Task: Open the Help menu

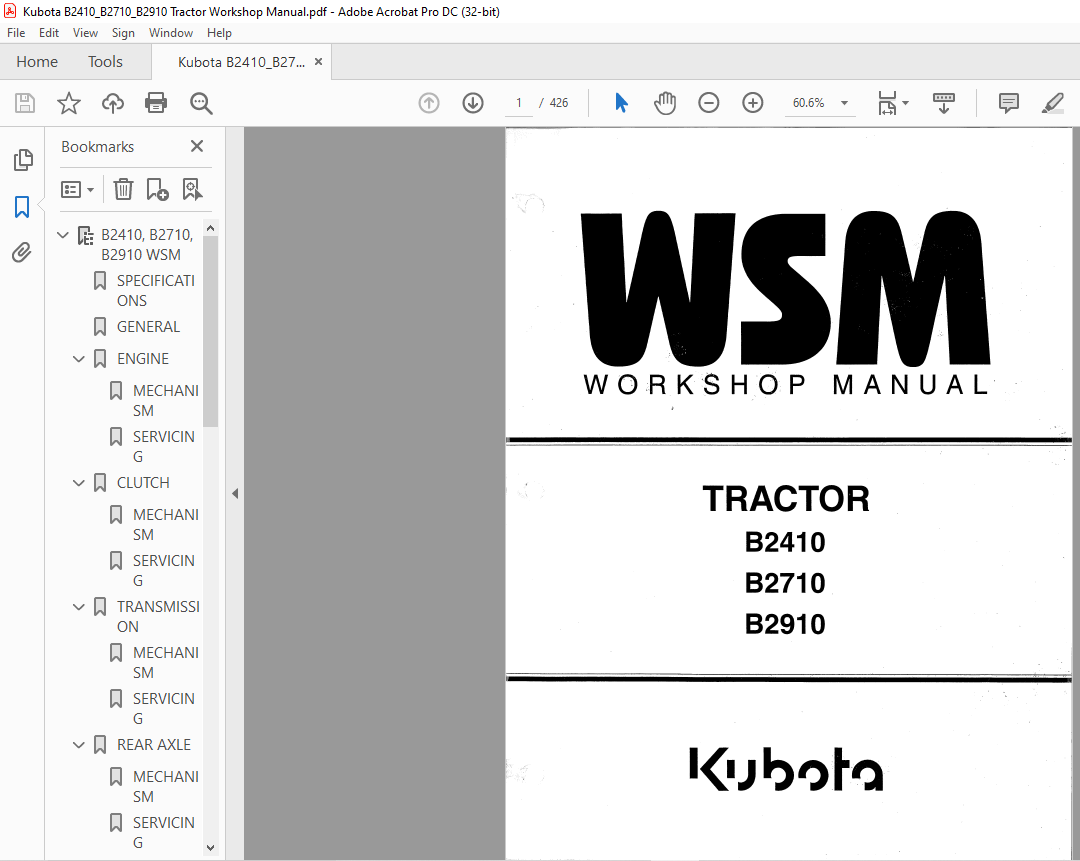Action: [x=219, y=32]
